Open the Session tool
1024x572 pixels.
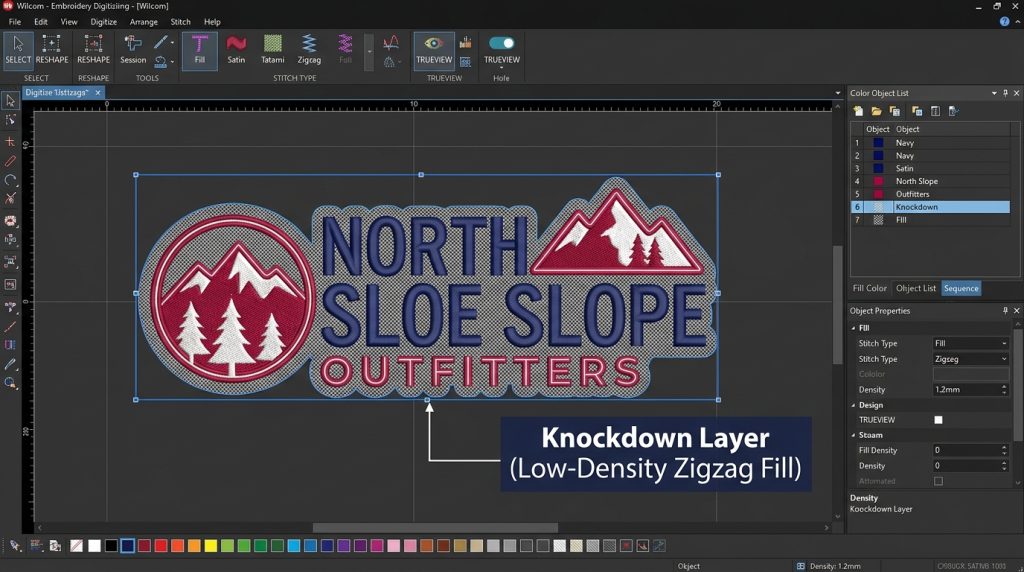tap(133, 50)
